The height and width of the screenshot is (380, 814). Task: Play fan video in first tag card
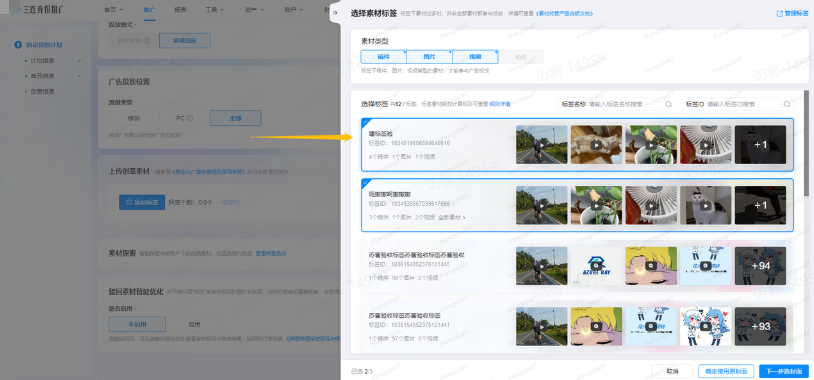pos(706,145)
